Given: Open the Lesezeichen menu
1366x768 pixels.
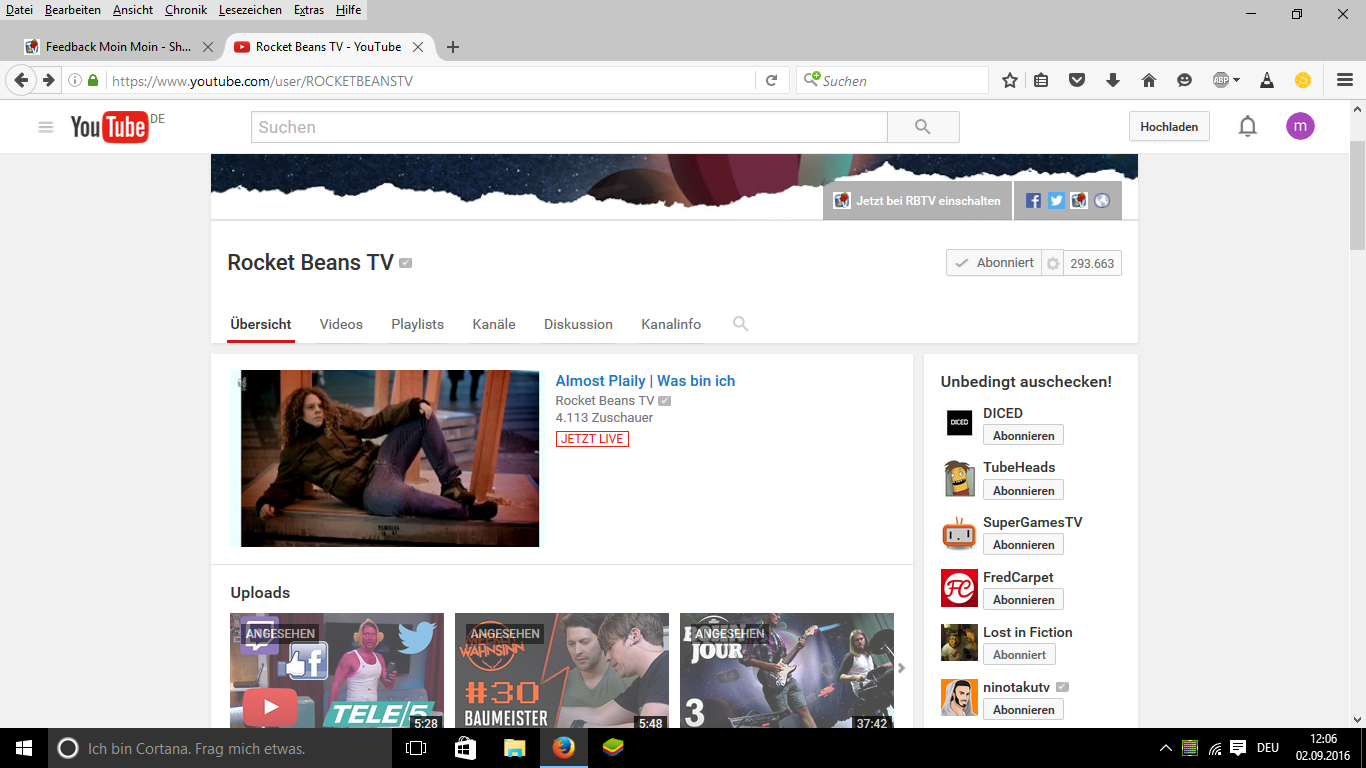Looking at the screenshot, I should point(250,10).
